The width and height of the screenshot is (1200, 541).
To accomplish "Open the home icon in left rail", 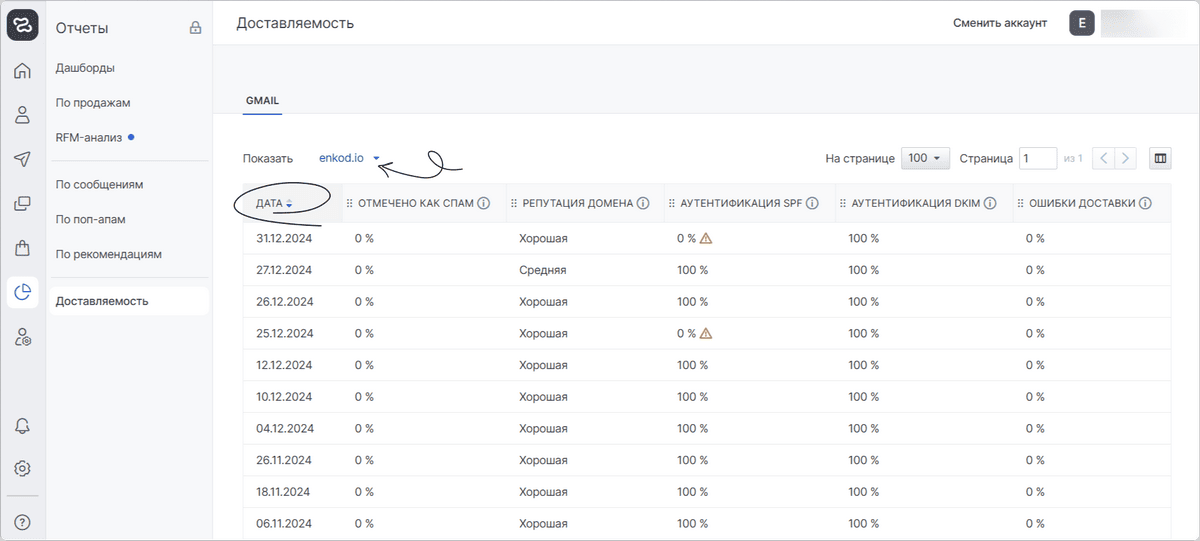I will [x=22, y=71].
